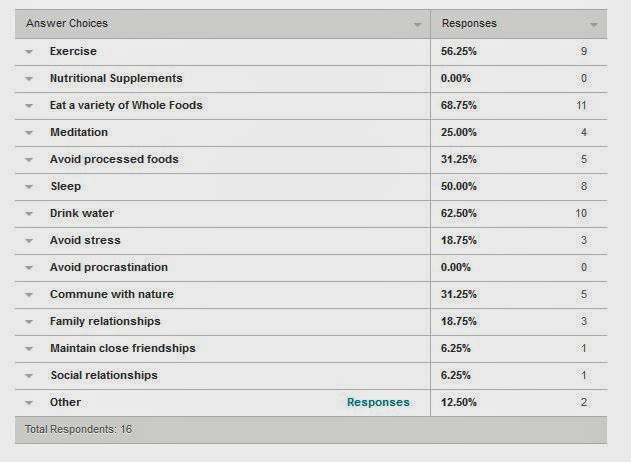
Task: Expand Maintain close friendships row arrow
Action: click(29, 349)
